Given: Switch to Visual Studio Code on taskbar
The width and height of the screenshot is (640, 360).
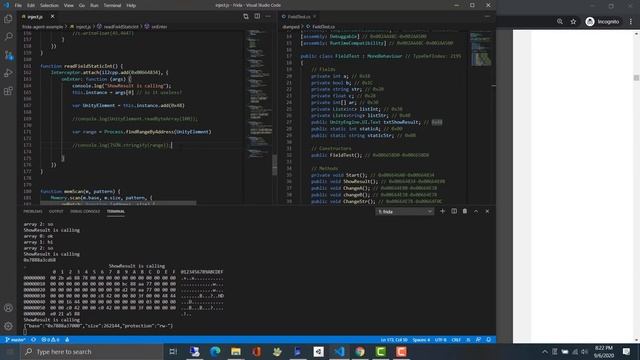Looking at the screenshot, I should (339, 351).
